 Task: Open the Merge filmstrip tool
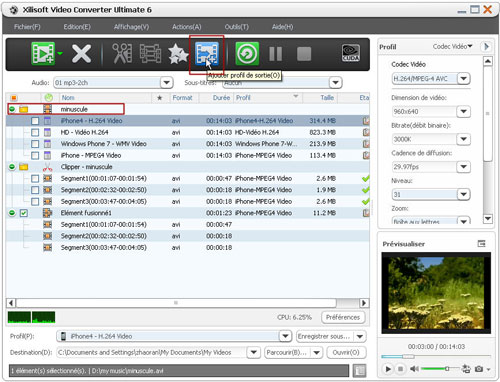click(x=150, y=53)
